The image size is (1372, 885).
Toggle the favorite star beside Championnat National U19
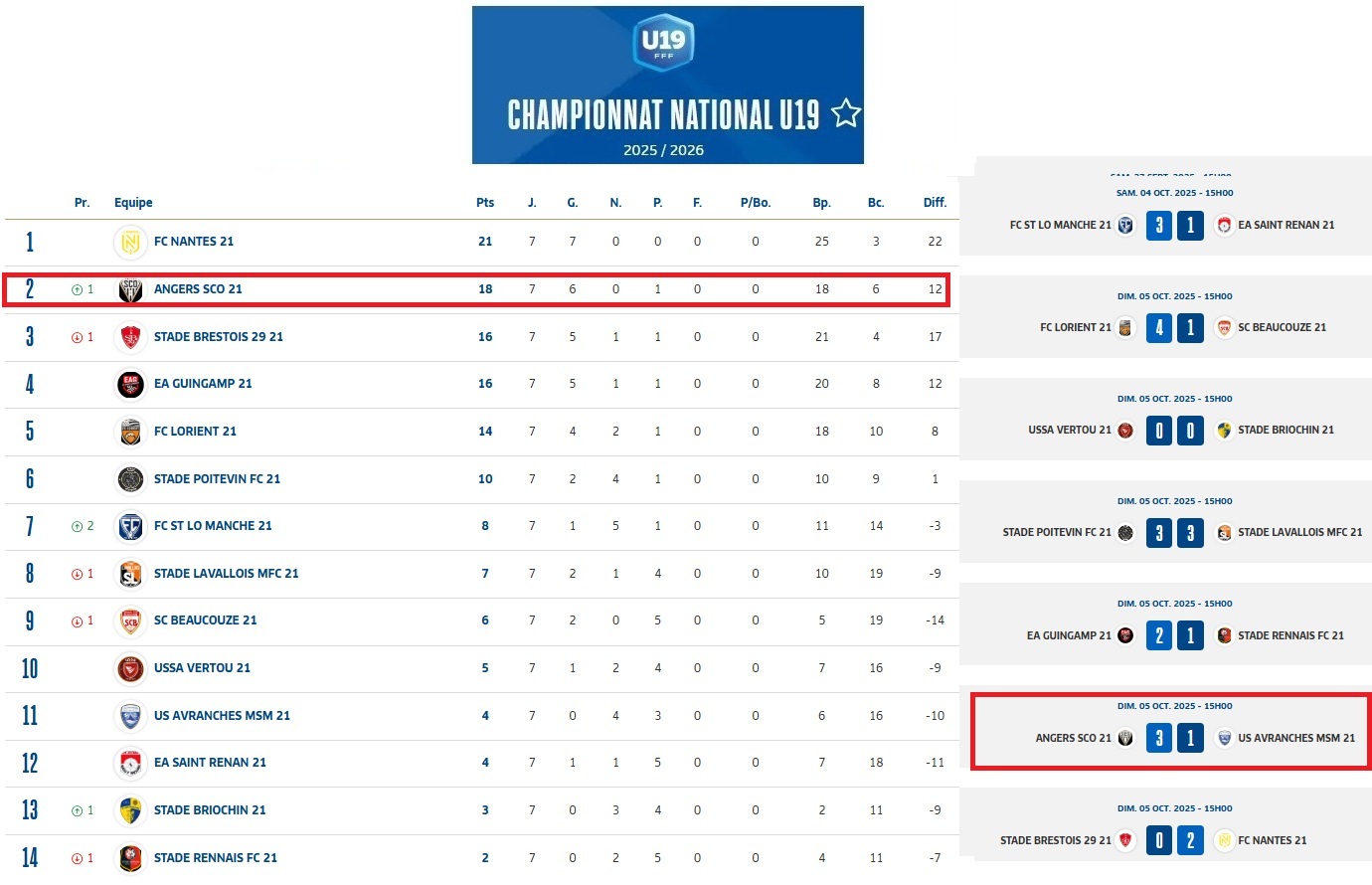coord(846,113)
